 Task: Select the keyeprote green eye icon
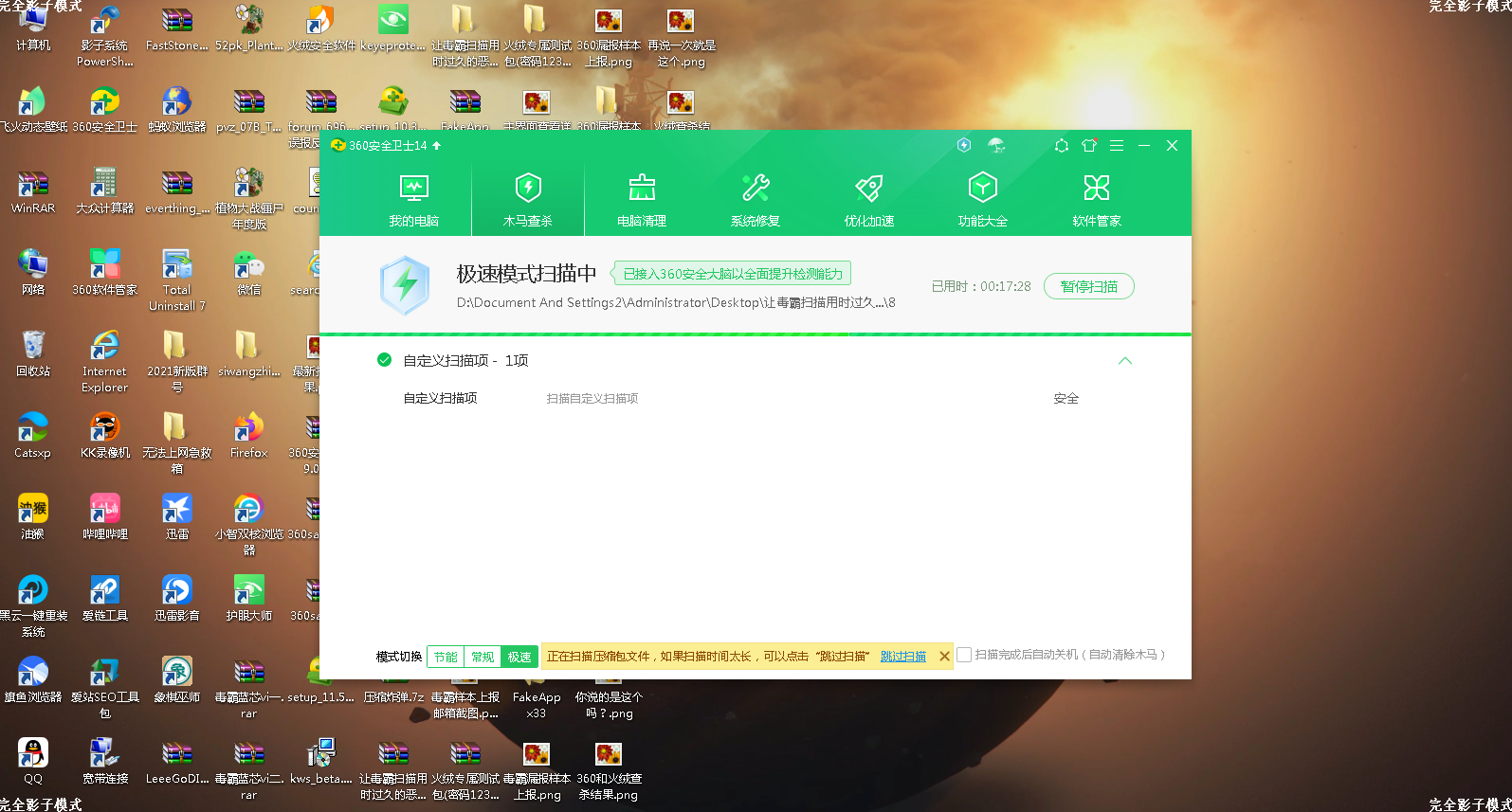392,28
